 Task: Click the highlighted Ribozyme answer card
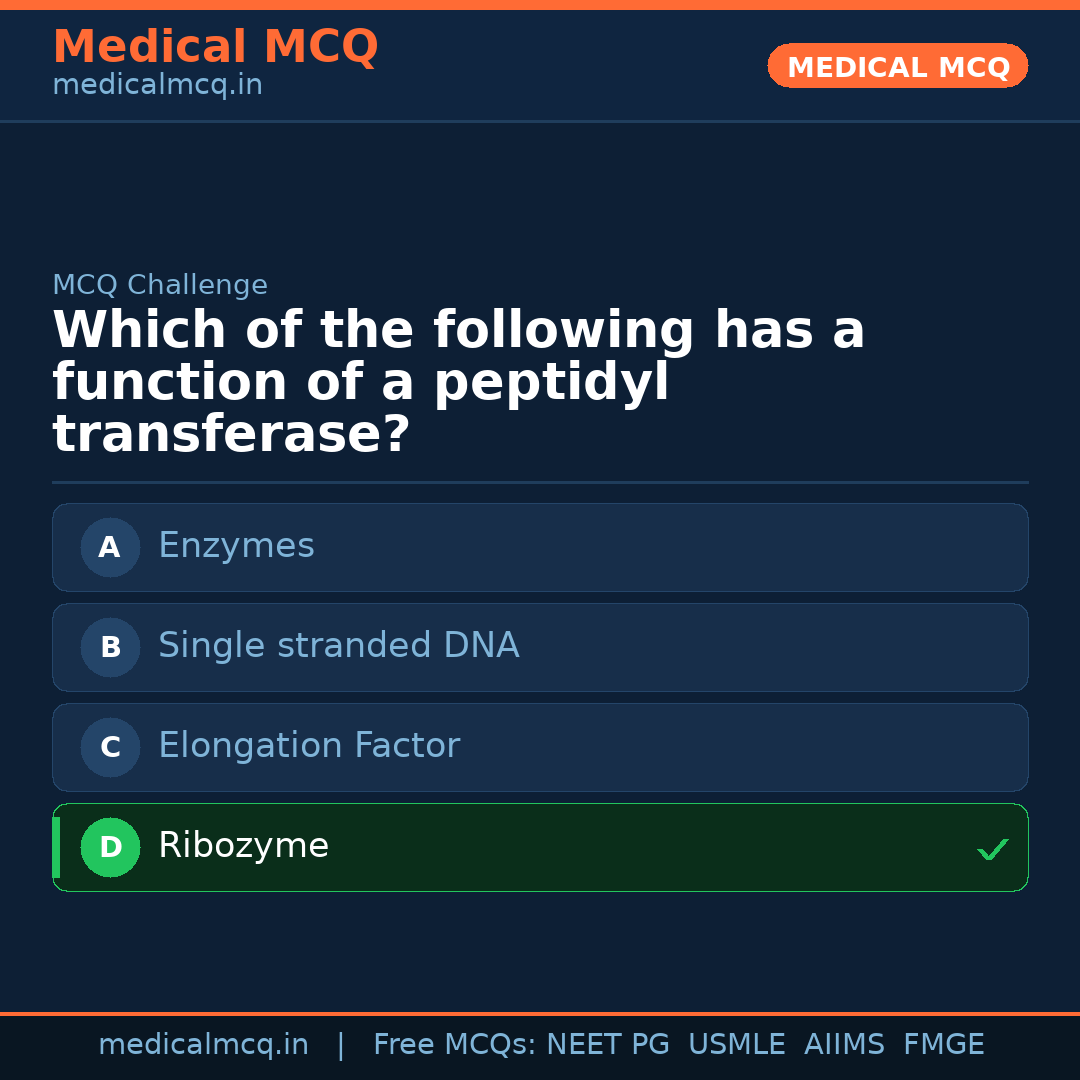tap(540, 847)
